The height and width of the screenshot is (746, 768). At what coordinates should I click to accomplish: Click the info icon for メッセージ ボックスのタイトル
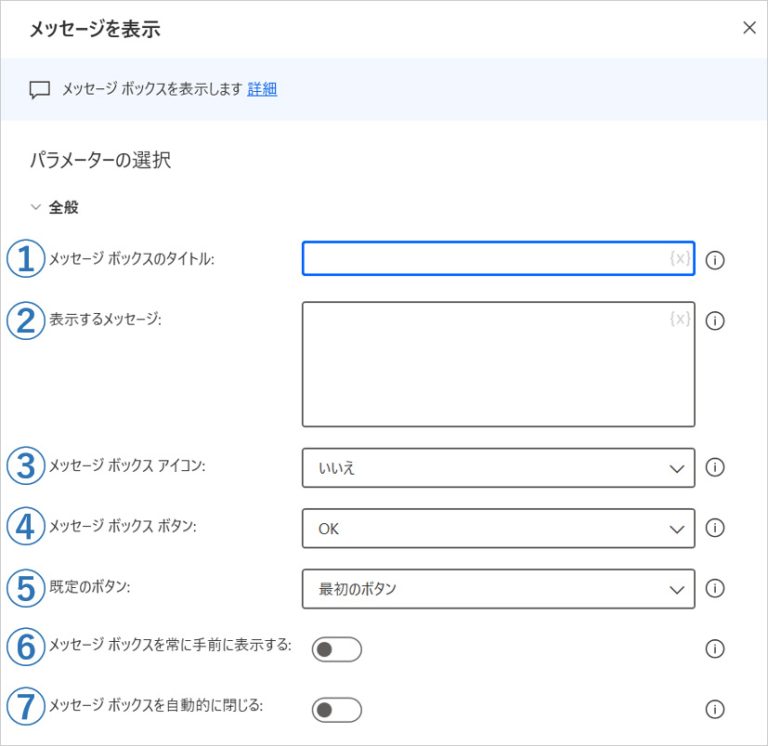(x=715, y=260)
